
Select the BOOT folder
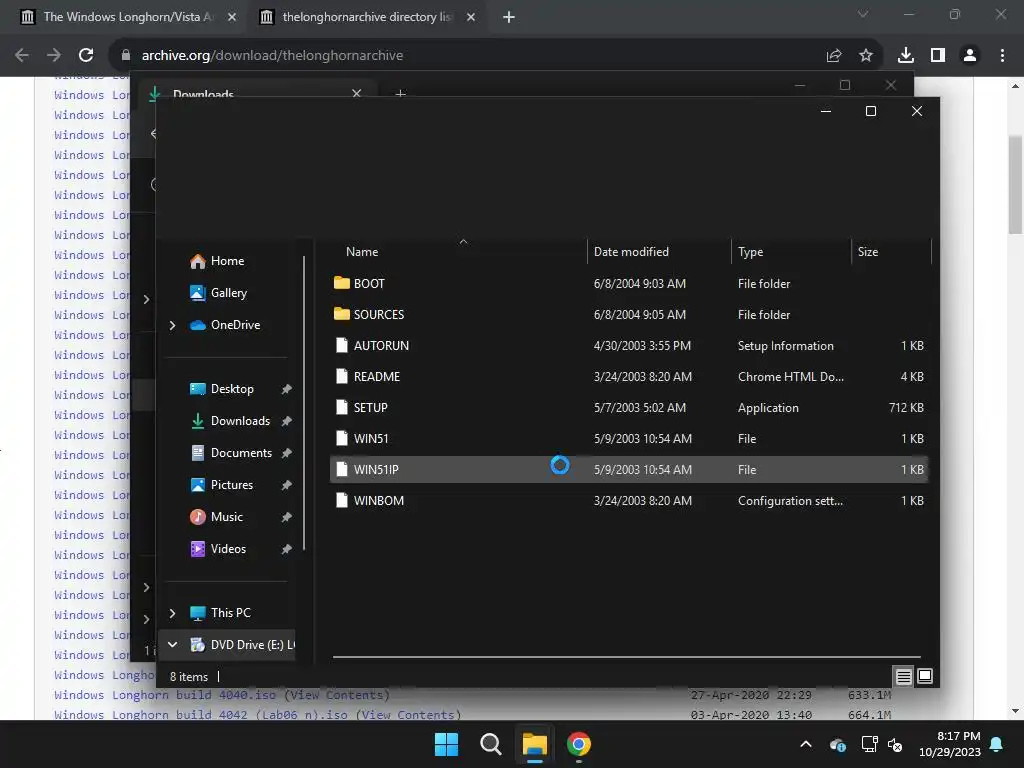pyautogui.click(x=629, y=283)
